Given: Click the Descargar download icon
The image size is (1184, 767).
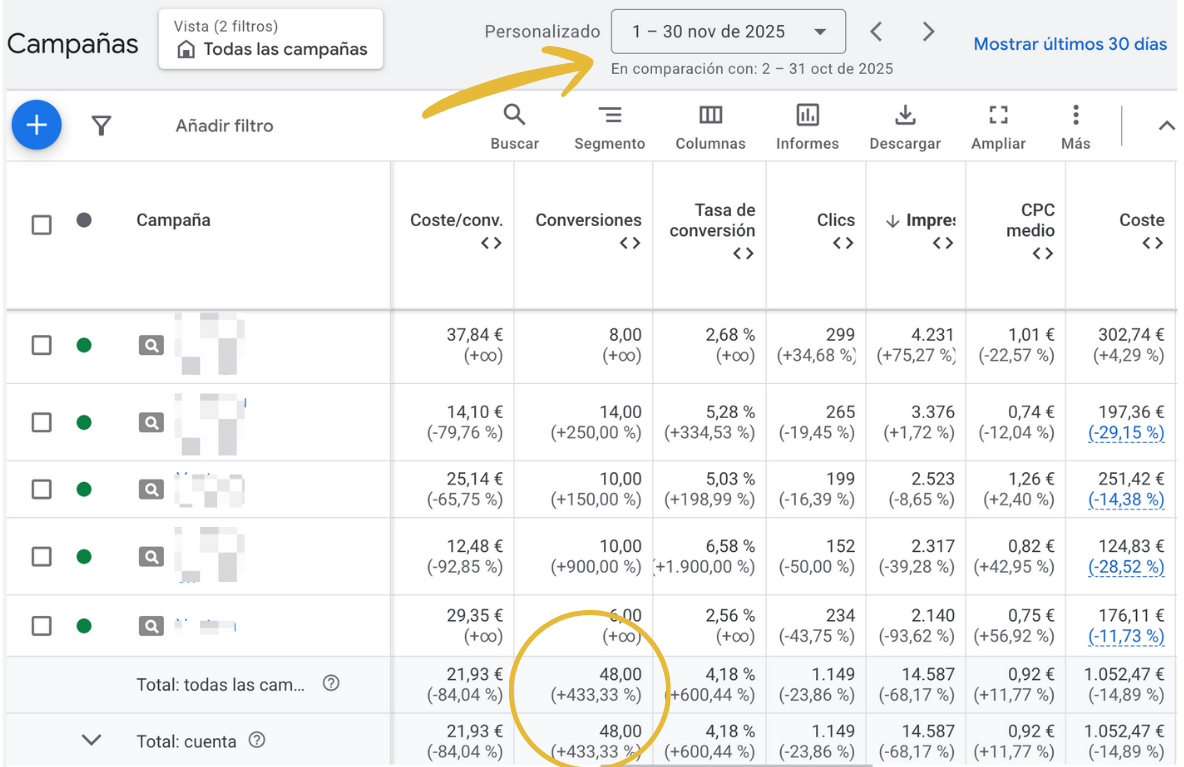Looking at the screenshot, I should 905,115.
